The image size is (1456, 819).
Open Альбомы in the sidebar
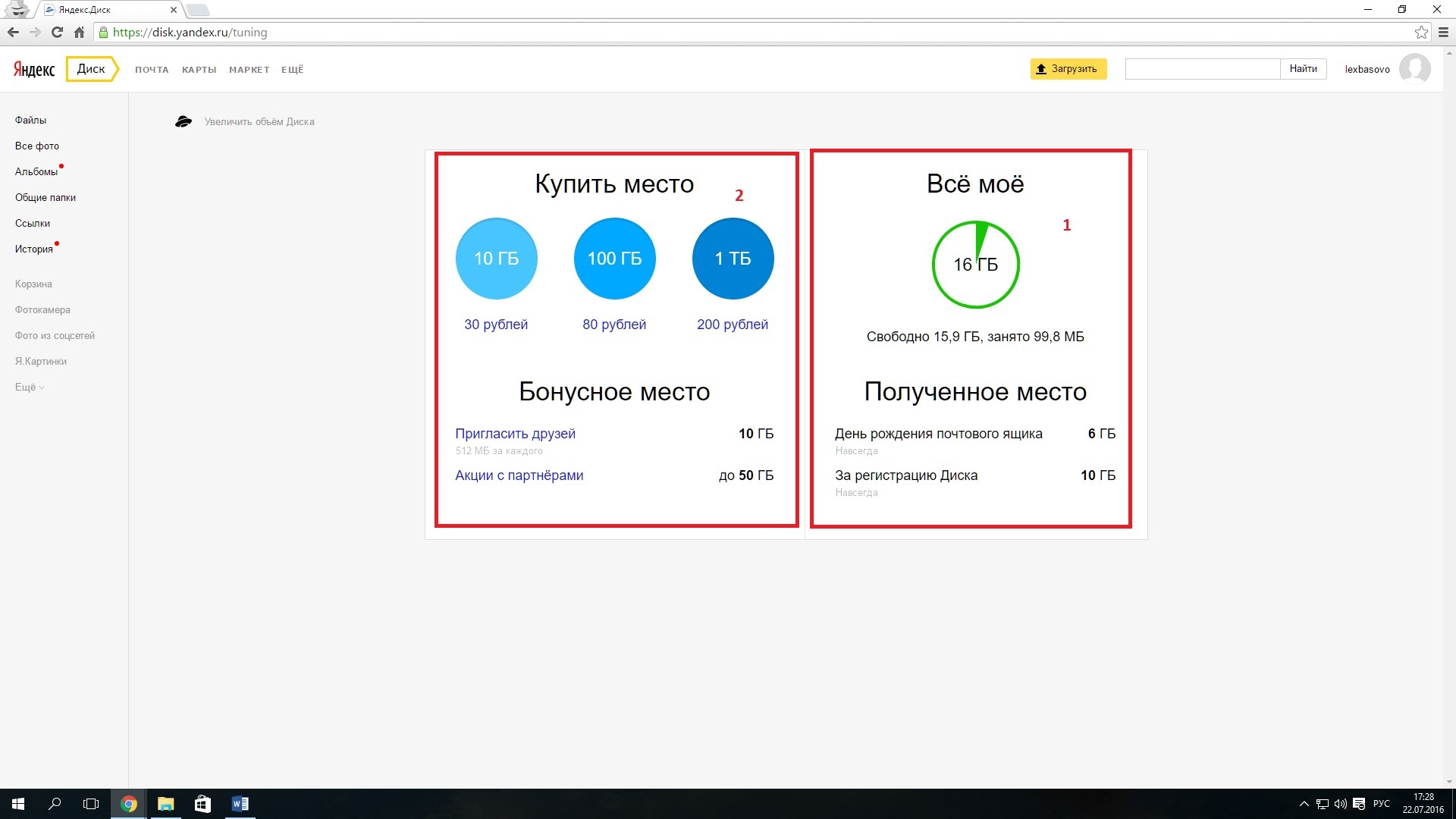pos(36,171)
